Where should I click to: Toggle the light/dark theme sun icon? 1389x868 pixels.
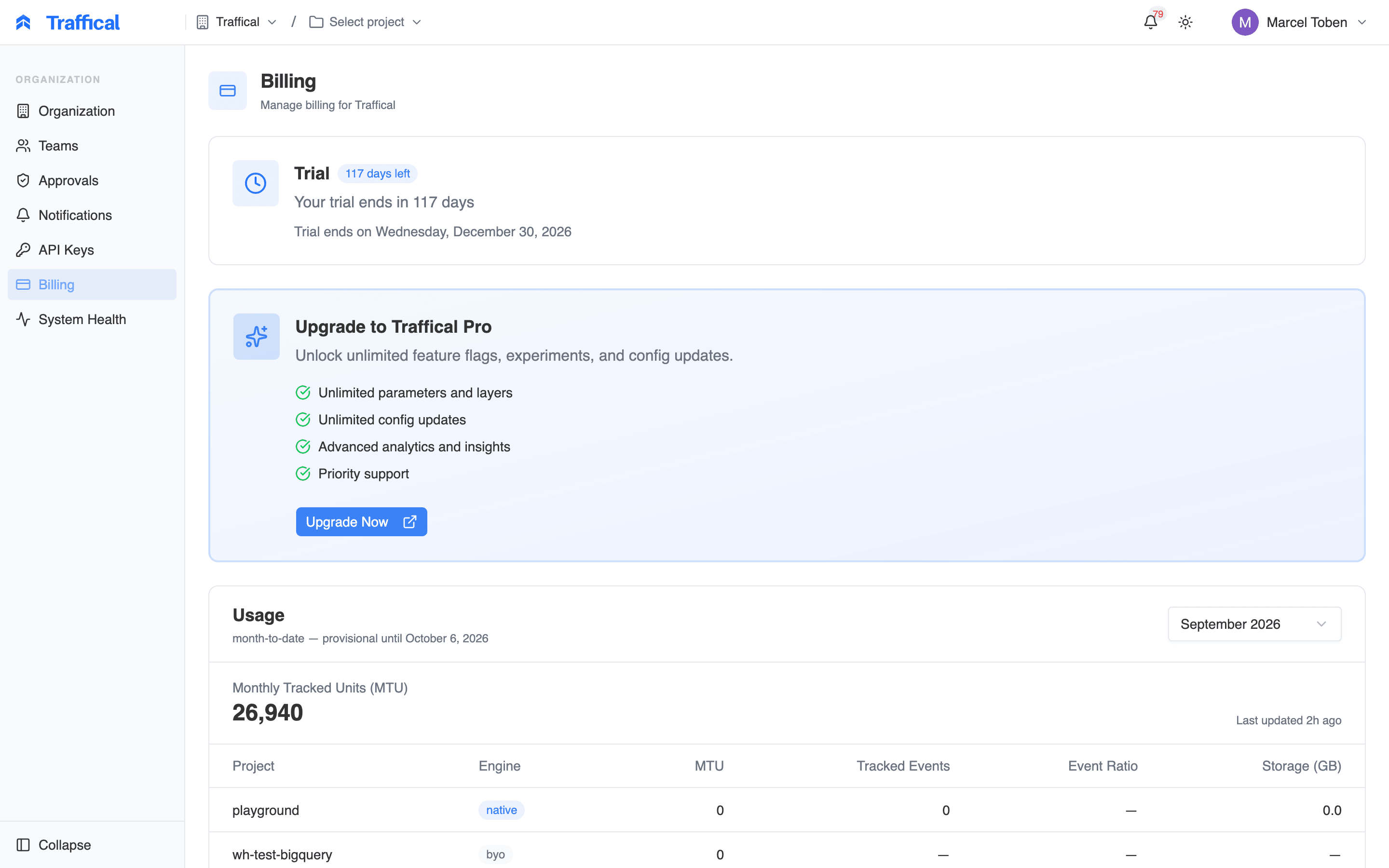pos(1185,22)
